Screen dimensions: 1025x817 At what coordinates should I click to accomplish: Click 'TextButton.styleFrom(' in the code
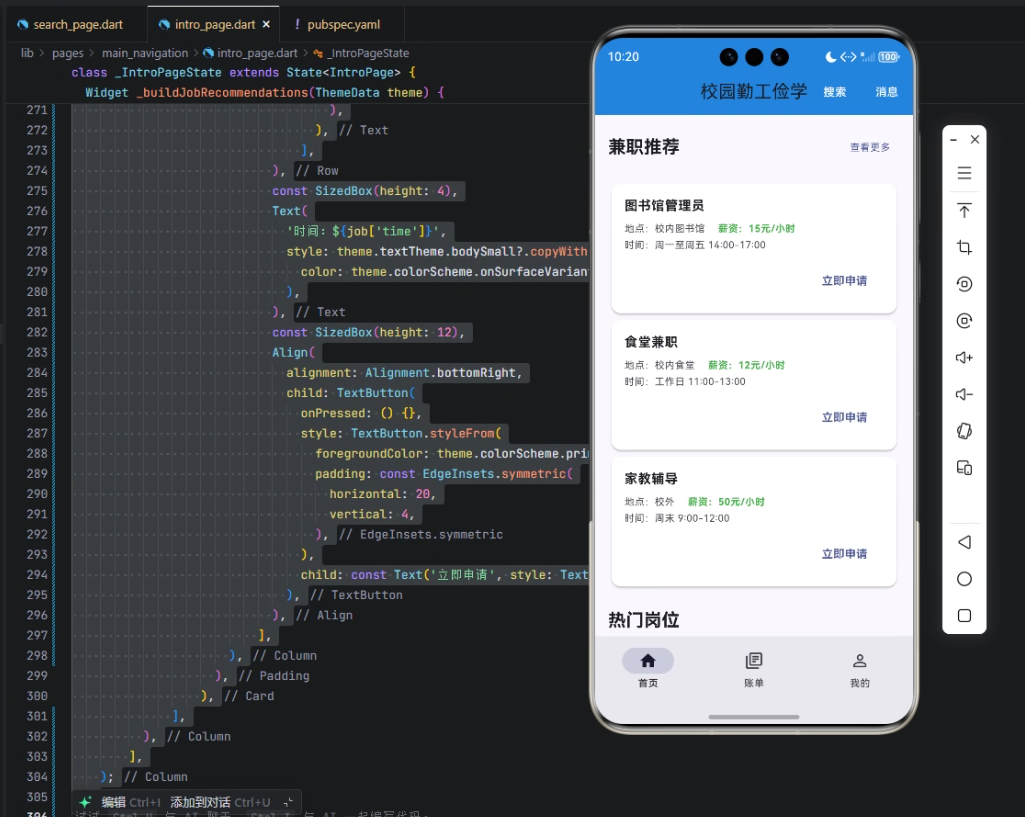pyautogui.click(x=426, y=433)
